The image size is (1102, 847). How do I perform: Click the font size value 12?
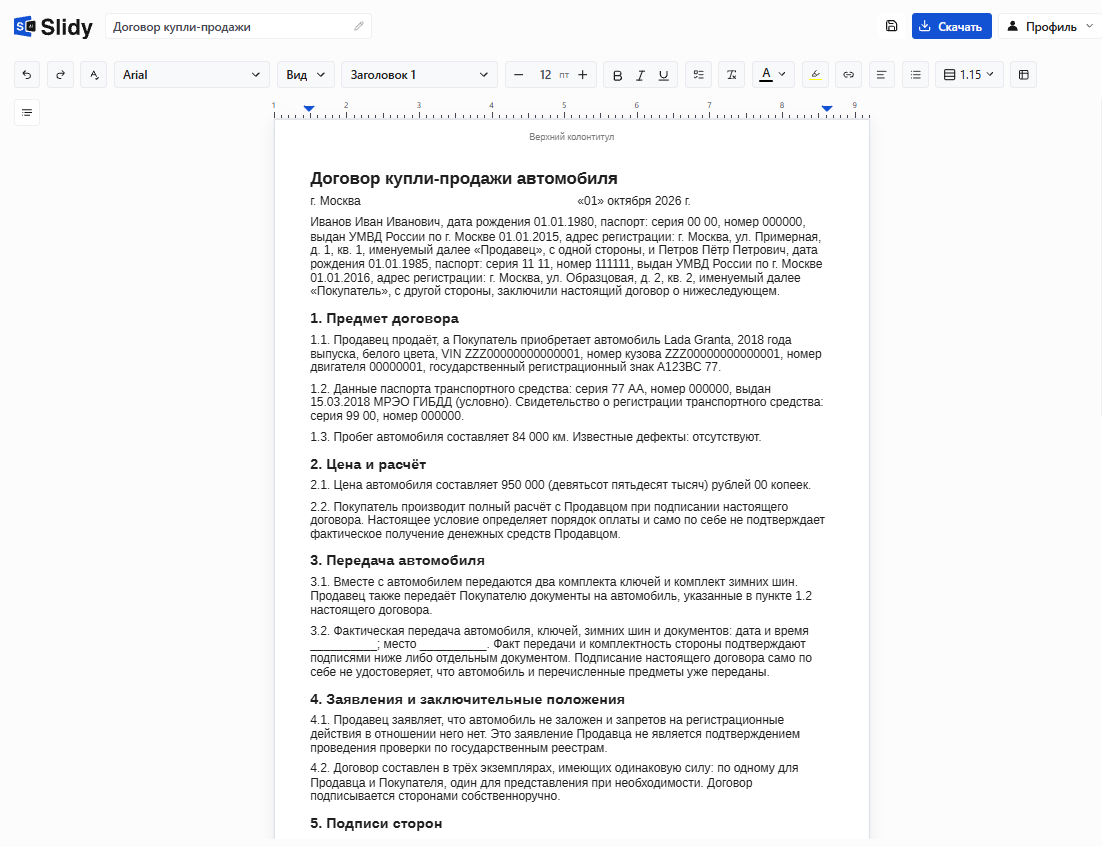point(545,75)
